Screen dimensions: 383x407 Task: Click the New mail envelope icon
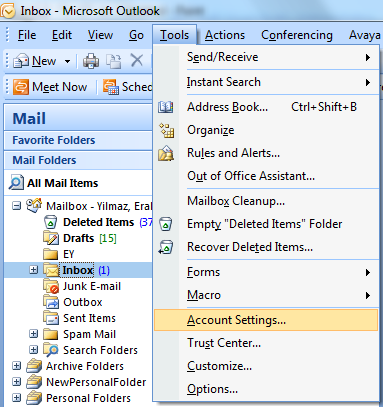pyautogui.click(x=21, y=61)
